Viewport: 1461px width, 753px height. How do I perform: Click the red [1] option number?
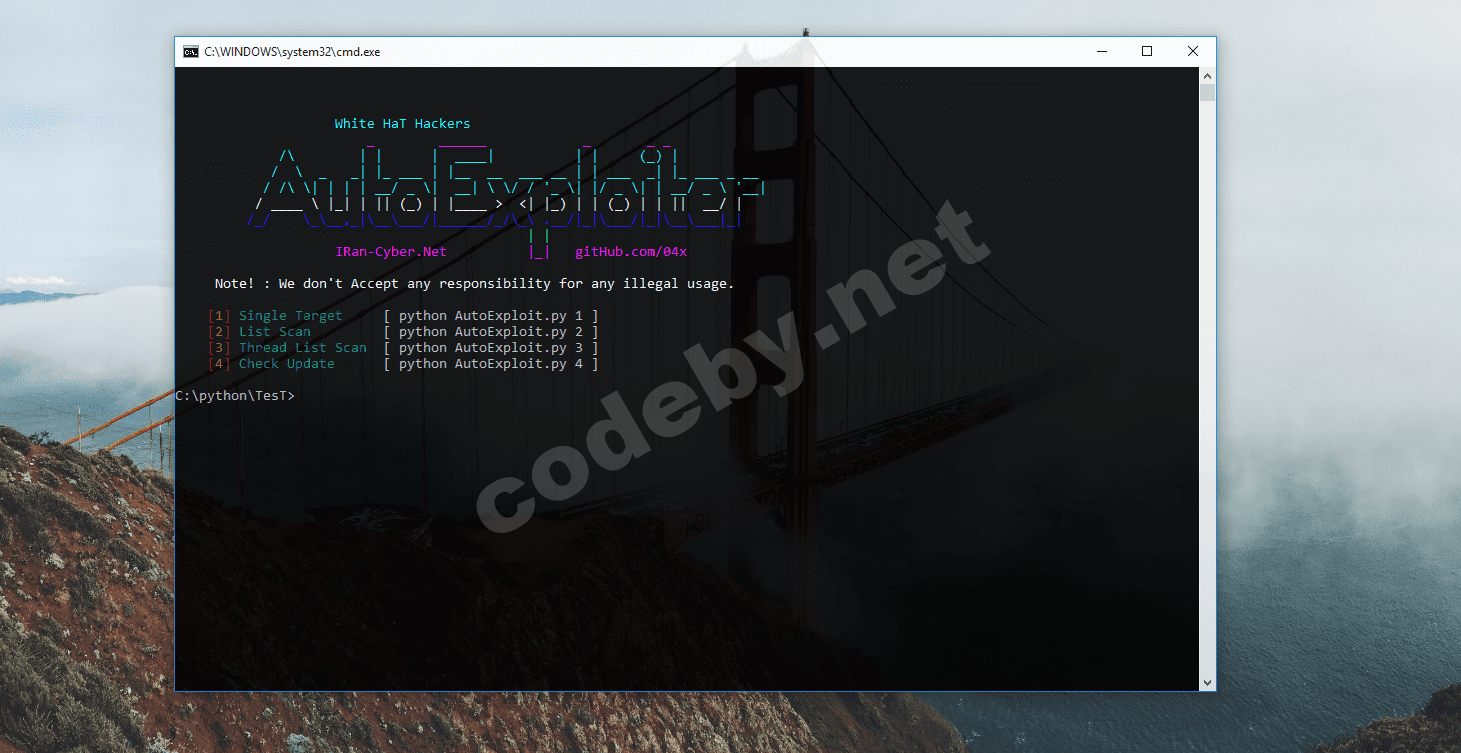point(219,316)
